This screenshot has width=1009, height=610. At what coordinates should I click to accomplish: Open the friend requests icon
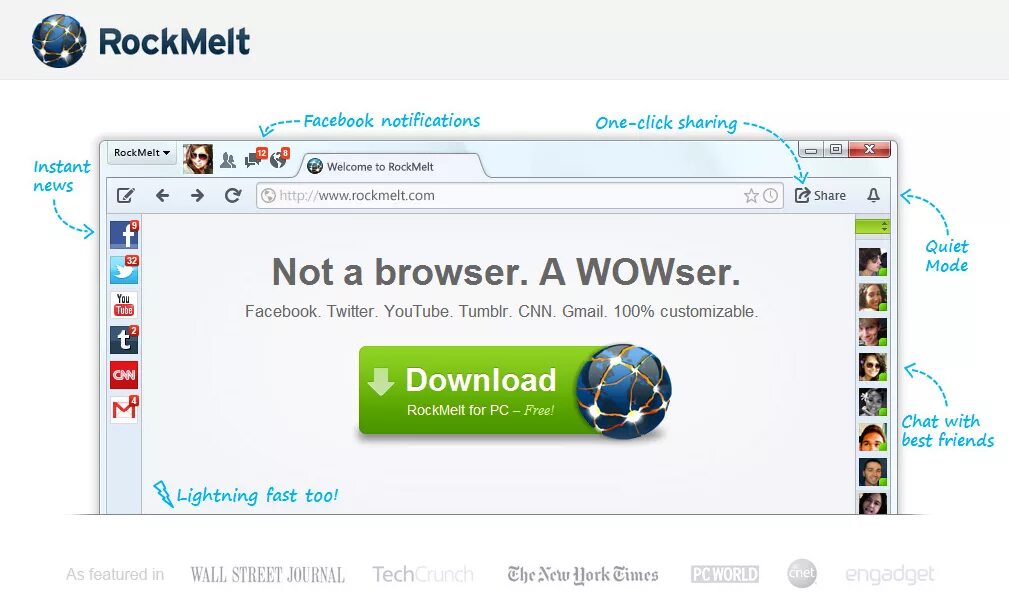[x=228, y=160]
